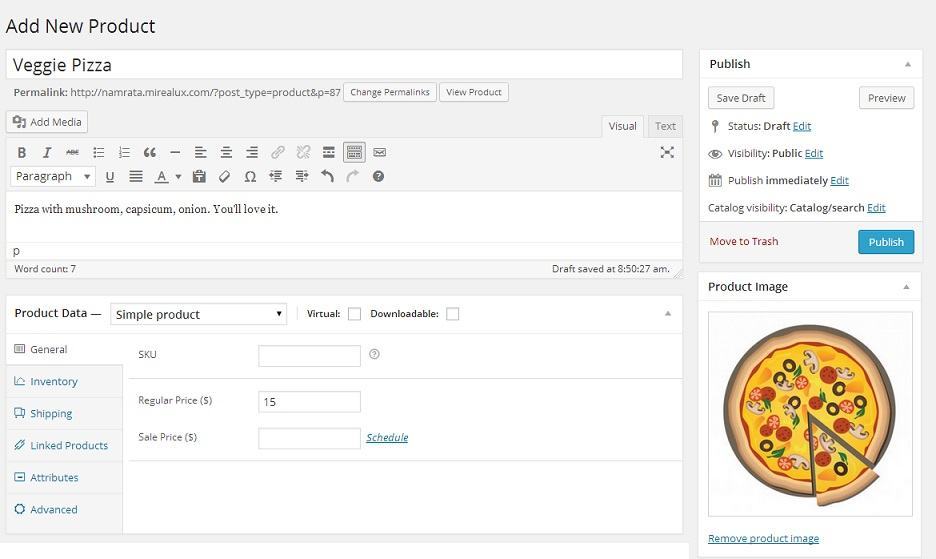The width and height of the screenshot is (936, 559).
Task: Click the insert link icon
Action: pos(278,153)
